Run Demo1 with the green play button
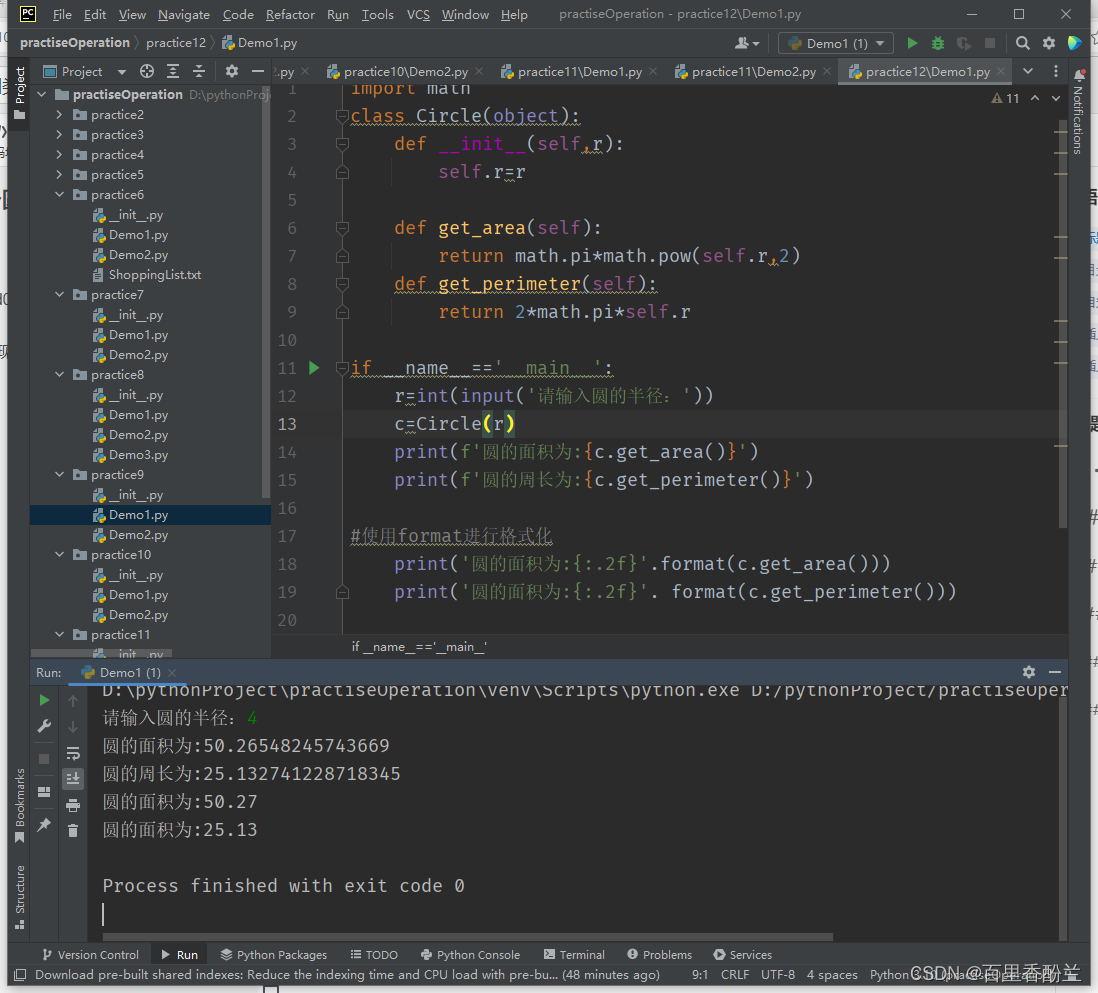This screenshot has height=993, width=1098. pyautogui.click(x=912, y=43)
